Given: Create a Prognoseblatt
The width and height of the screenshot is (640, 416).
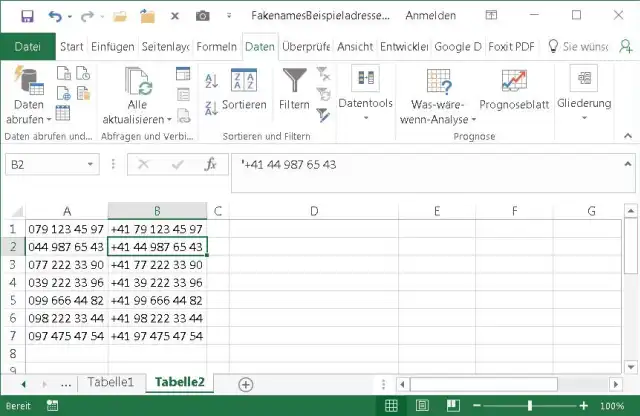Looking at the screenshot, I should (x=514, y=89).
